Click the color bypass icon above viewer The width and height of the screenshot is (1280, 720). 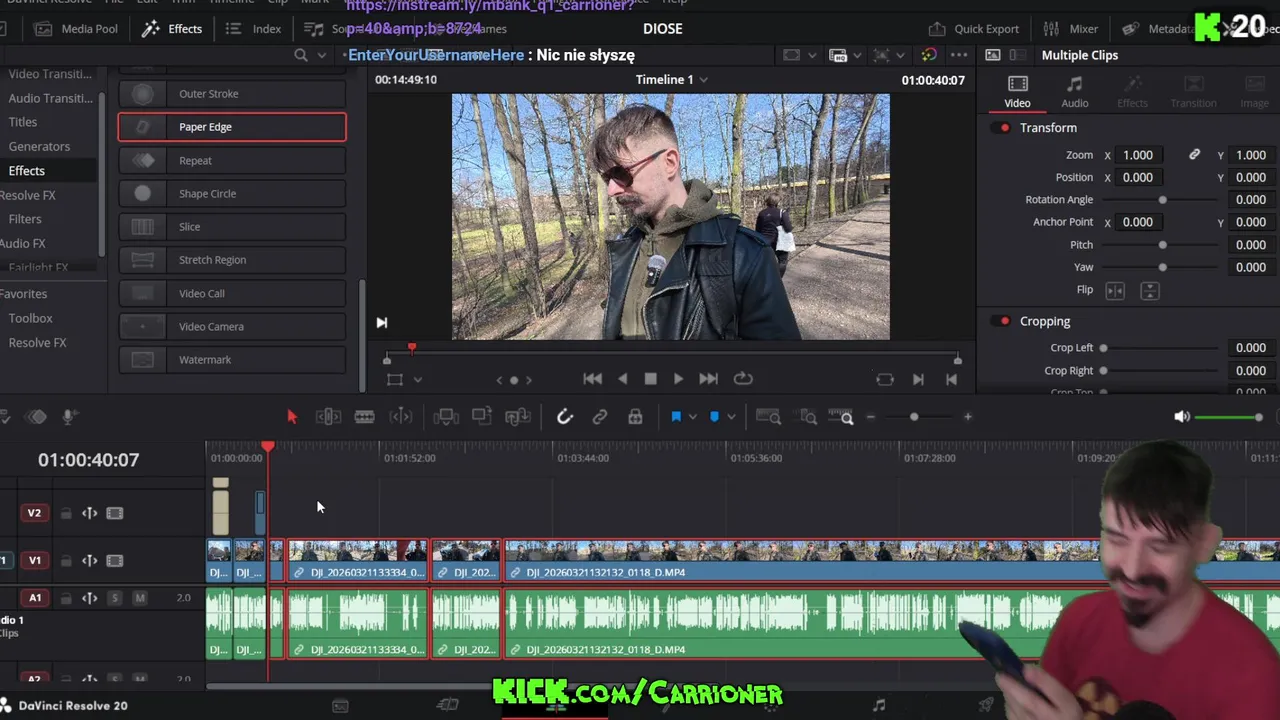click(x=929, y=55)
